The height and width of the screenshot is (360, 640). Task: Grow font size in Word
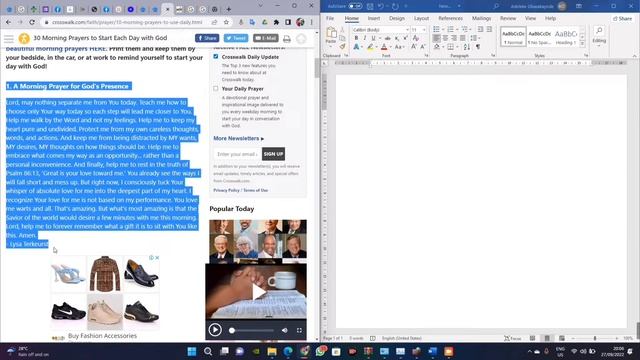pos(414,47)
